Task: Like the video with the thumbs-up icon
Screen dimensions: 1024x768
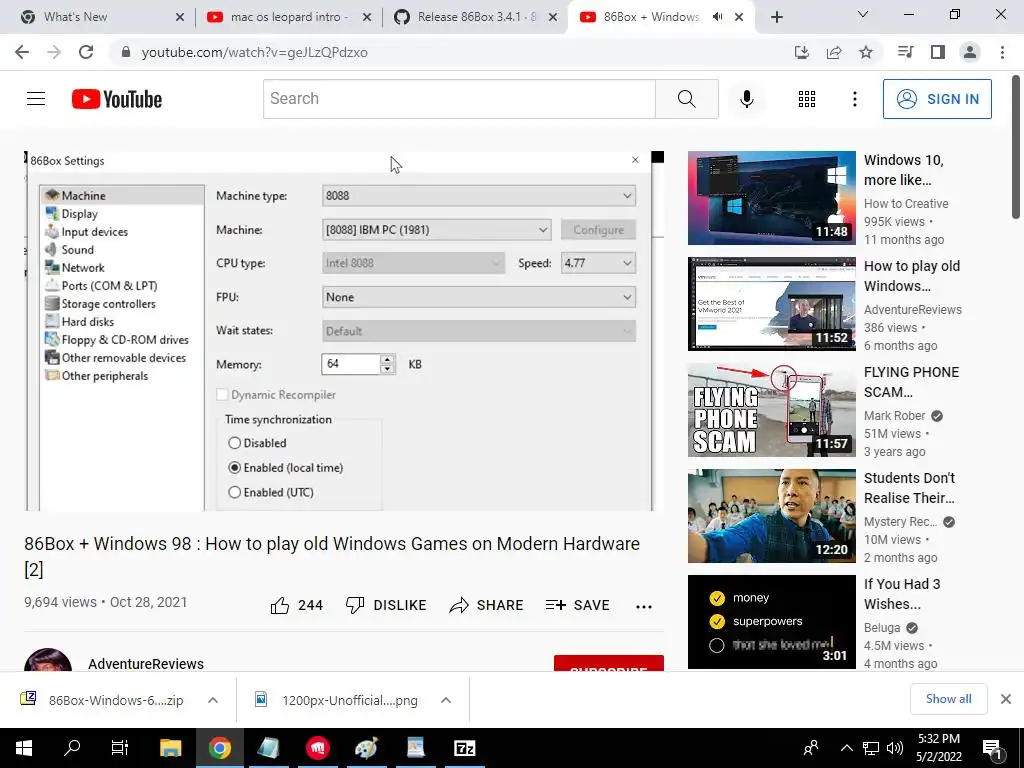Action: 280,605
